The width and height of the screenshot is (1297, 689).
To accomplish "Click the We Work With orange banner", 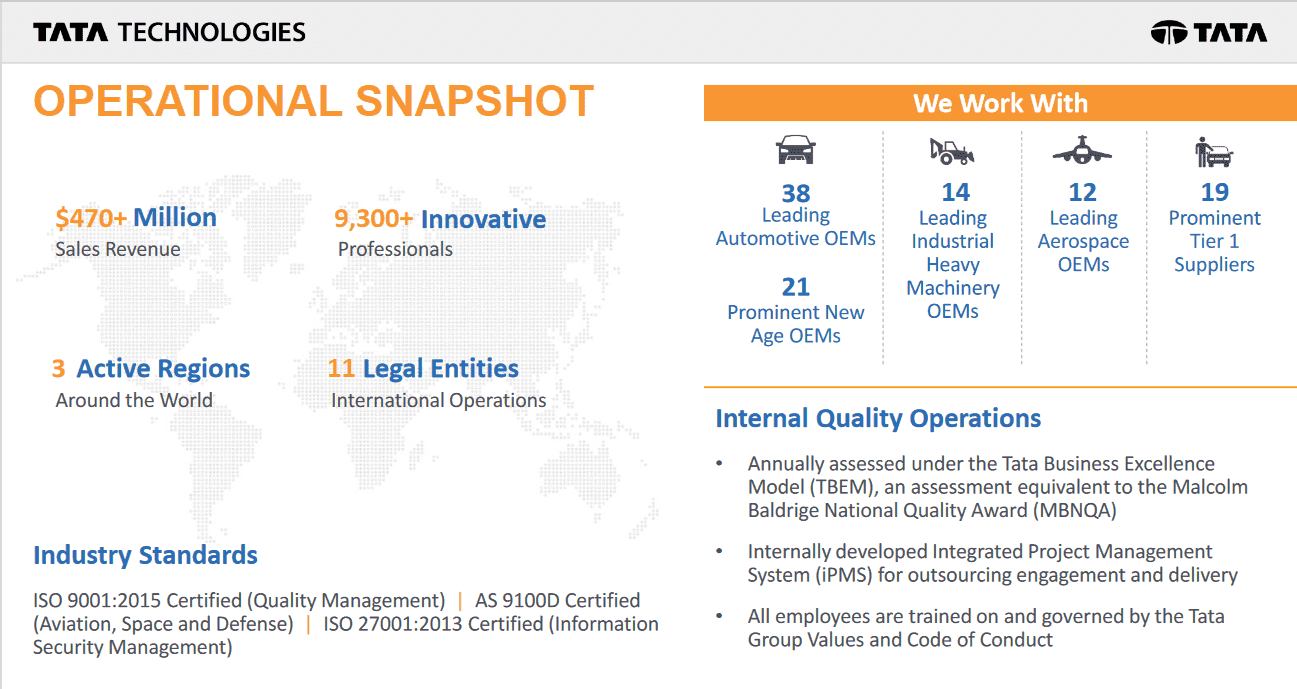I will point(1000,103).
